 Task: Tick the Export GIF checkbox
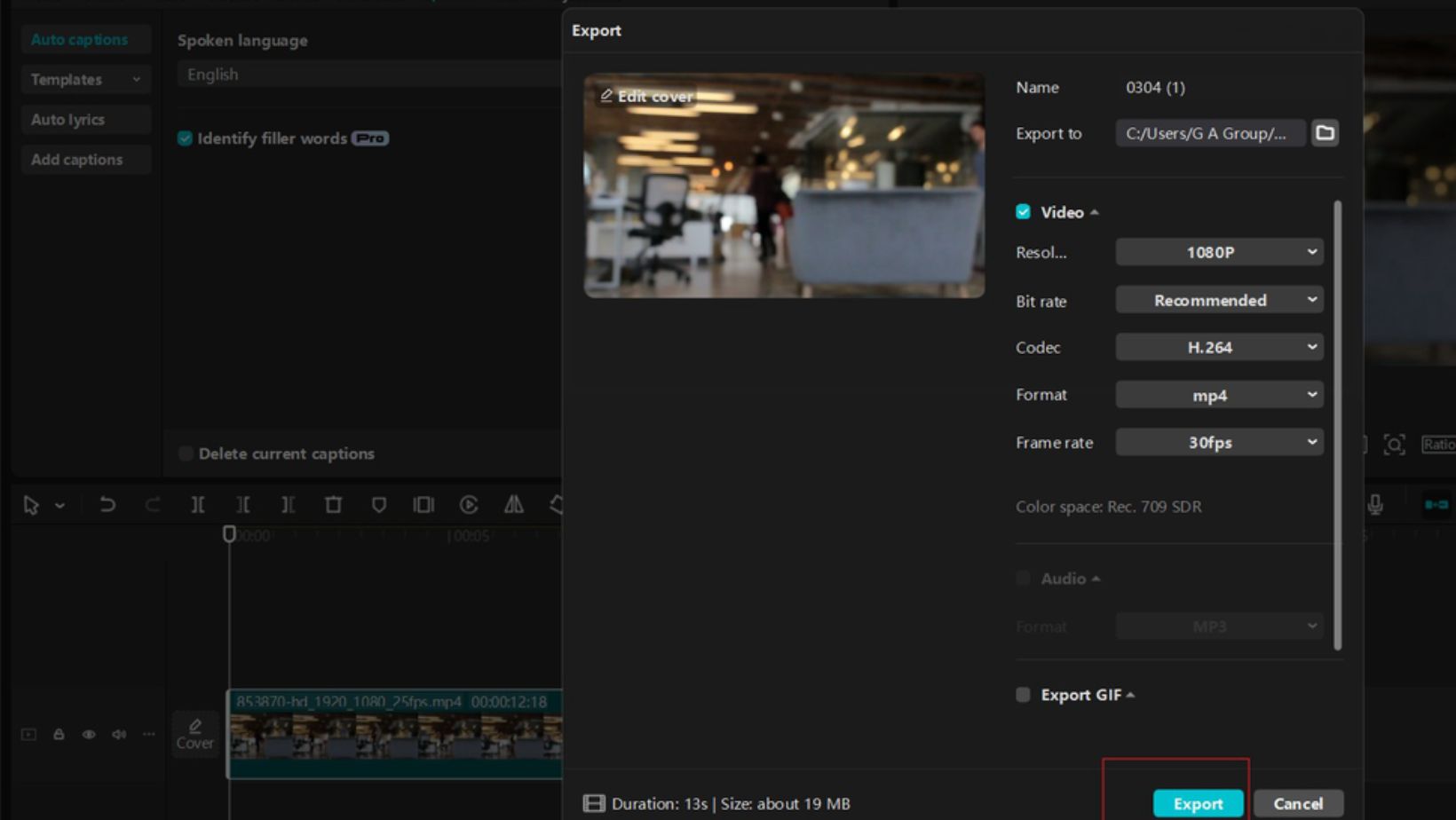(1023, 694)
